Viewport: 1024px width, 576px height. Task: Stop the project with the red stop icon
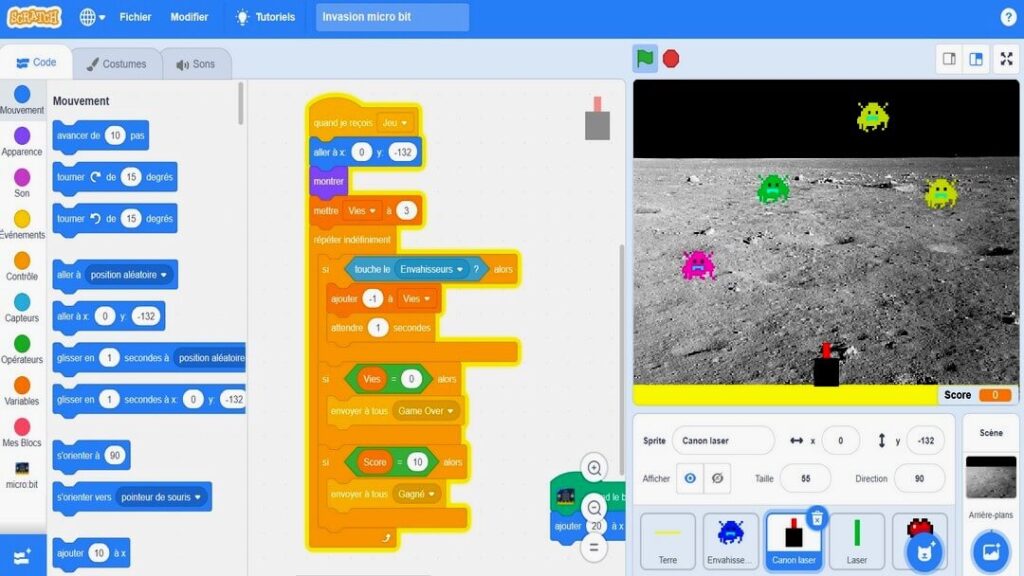click(x=670, y=59)
